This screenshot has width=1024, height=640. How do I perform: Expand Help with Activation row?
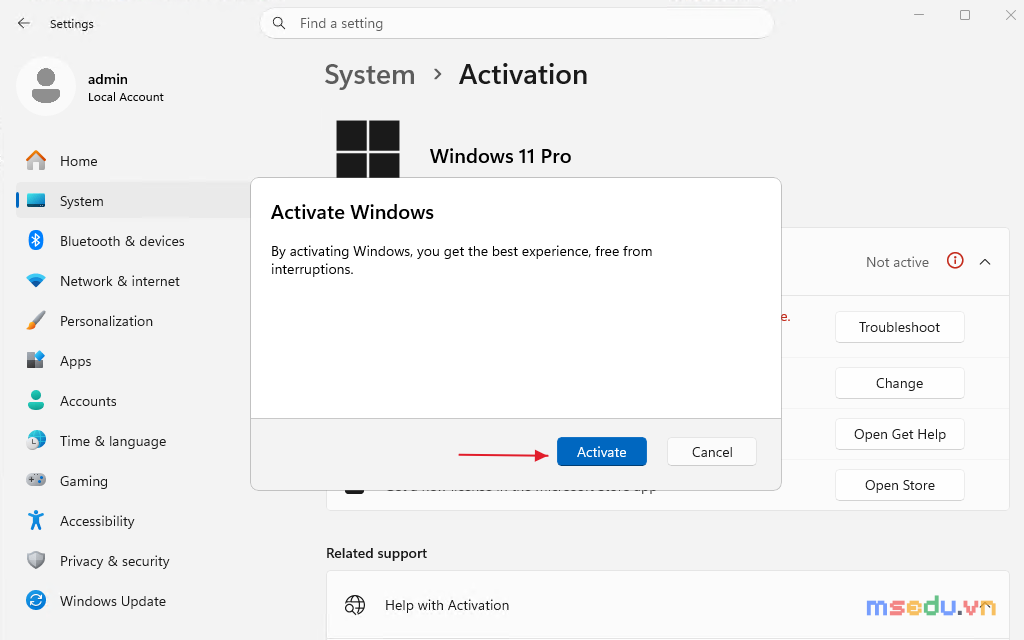point(667,605)
